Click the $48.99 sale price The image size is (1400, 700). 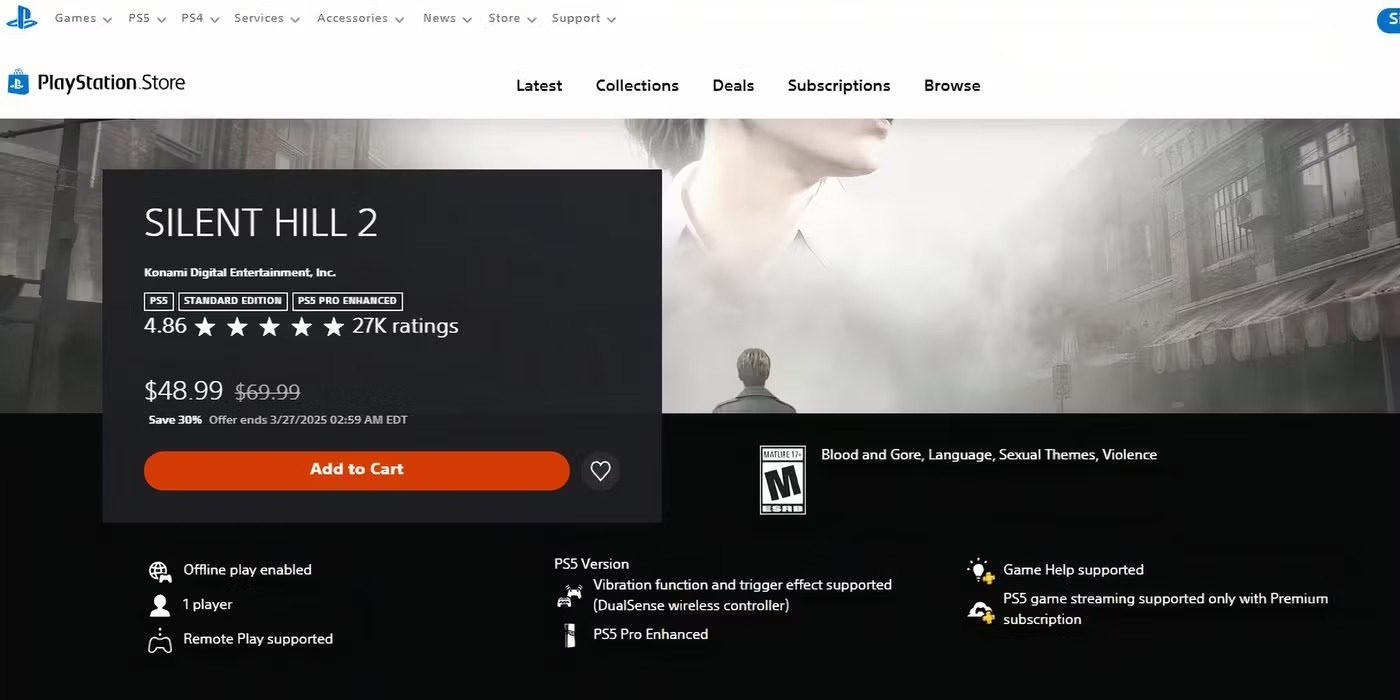[x=183, y=391]
